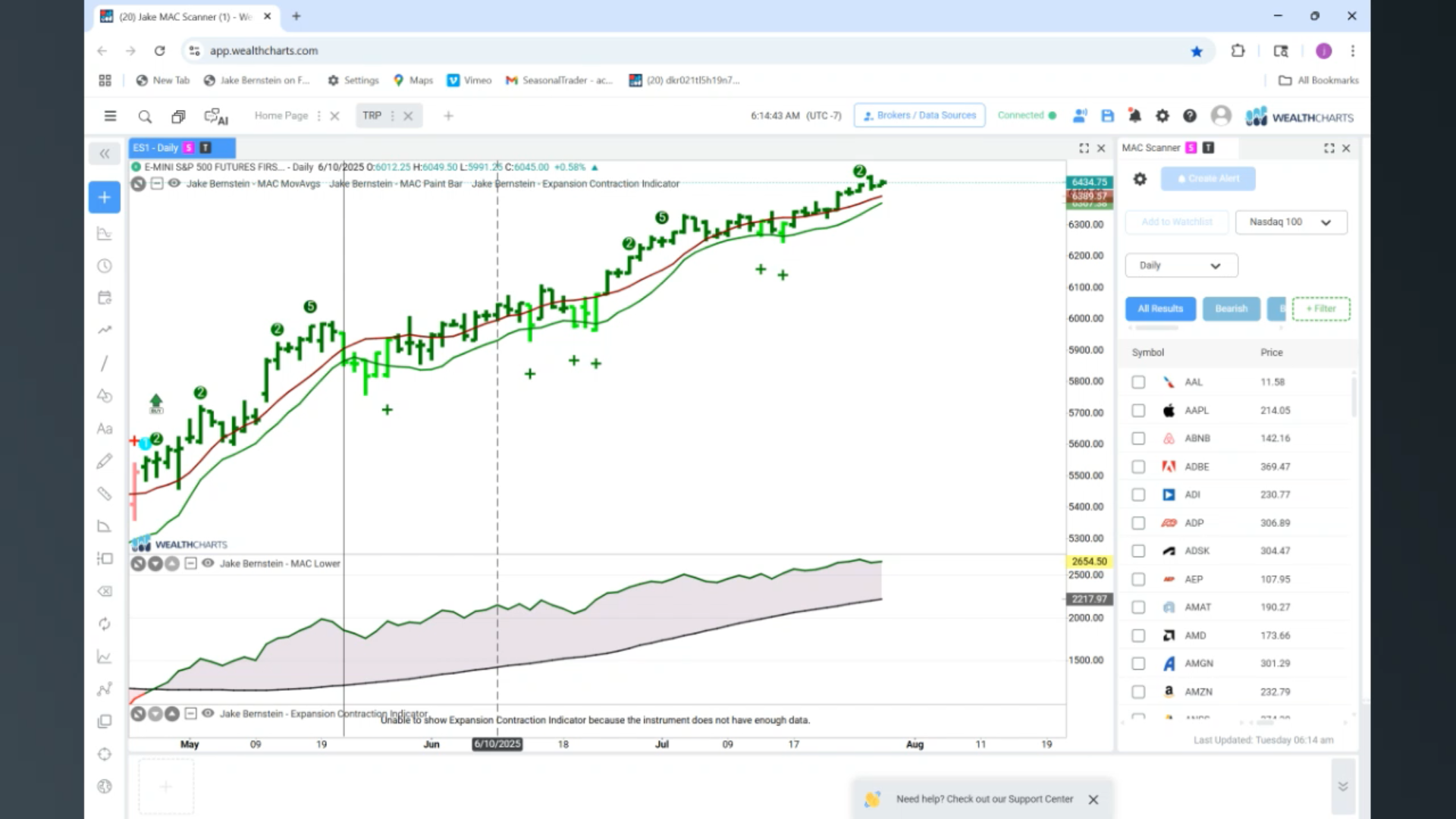The width and height of the screenshot is (1456, 819).
Task: Open the Daily timeframe dropdown
Action: 1181,265
